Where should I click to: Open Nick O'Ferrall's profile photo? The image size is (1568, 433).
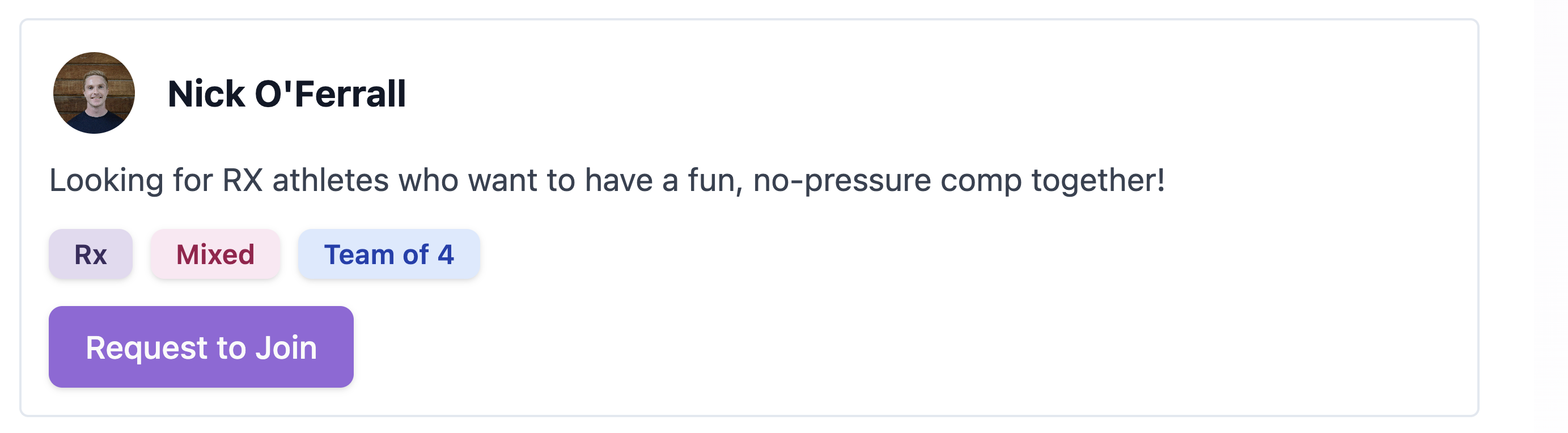pyautogui.click(x=94, y=93)
